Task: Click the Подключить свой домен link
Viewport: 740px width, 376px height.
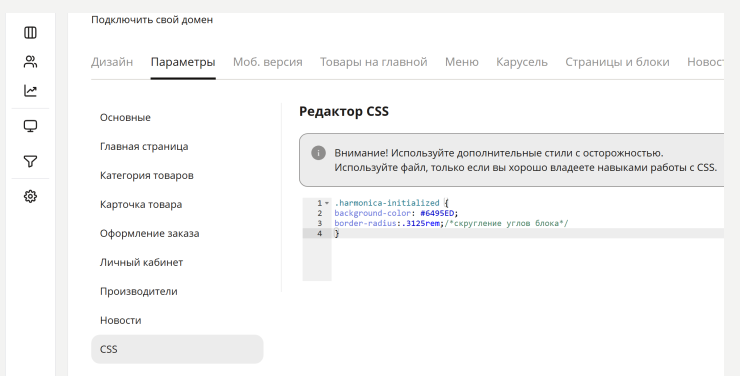Action: 152,20
